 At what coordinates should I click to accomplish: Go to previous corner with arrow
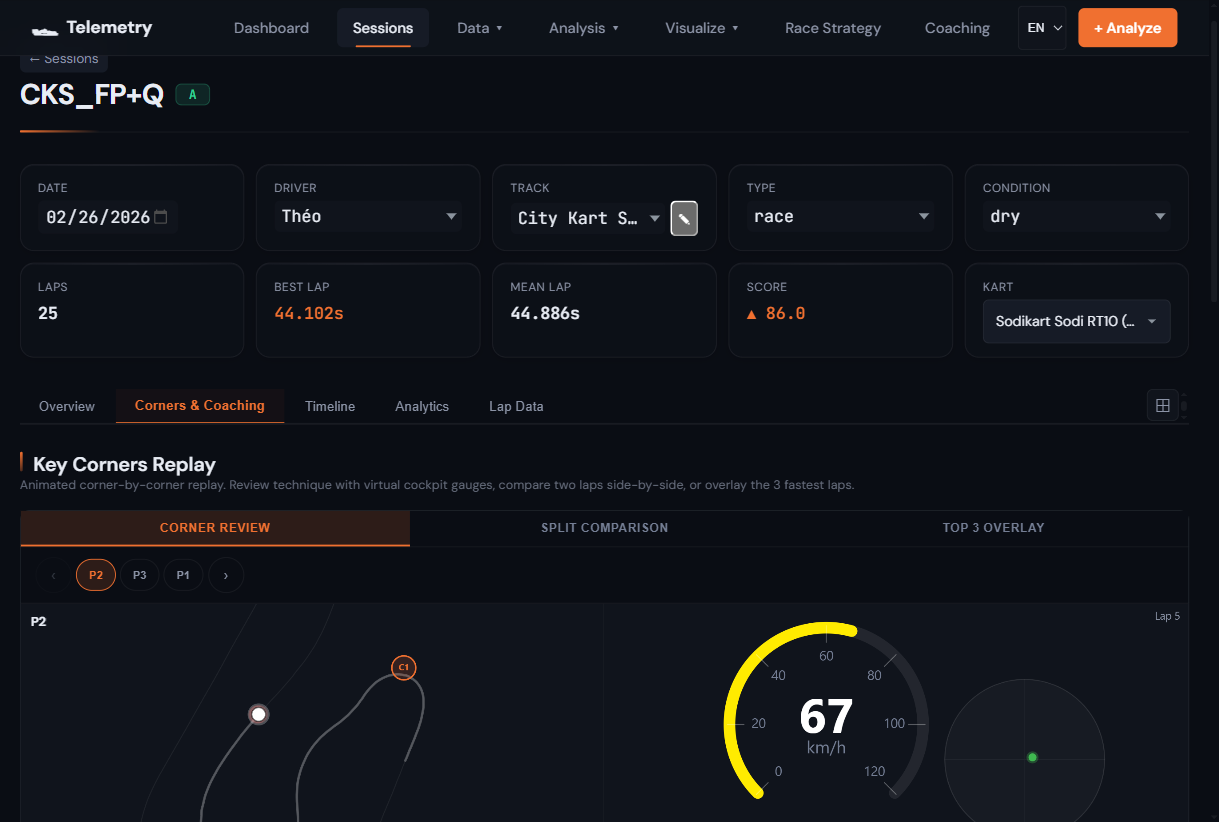[53, 575]
